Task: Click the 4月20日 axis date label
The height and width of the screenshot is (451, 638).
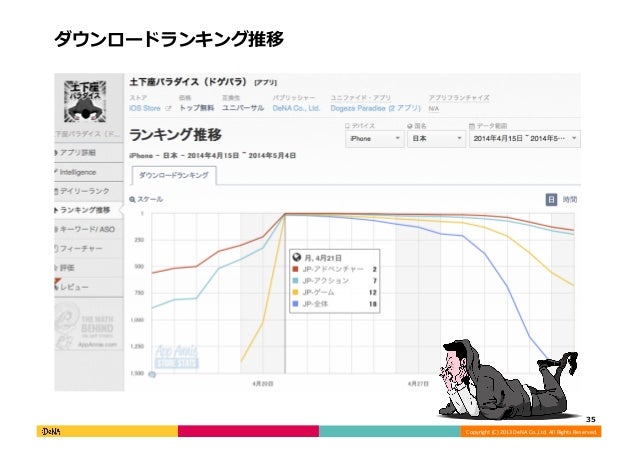Action: 263,383
